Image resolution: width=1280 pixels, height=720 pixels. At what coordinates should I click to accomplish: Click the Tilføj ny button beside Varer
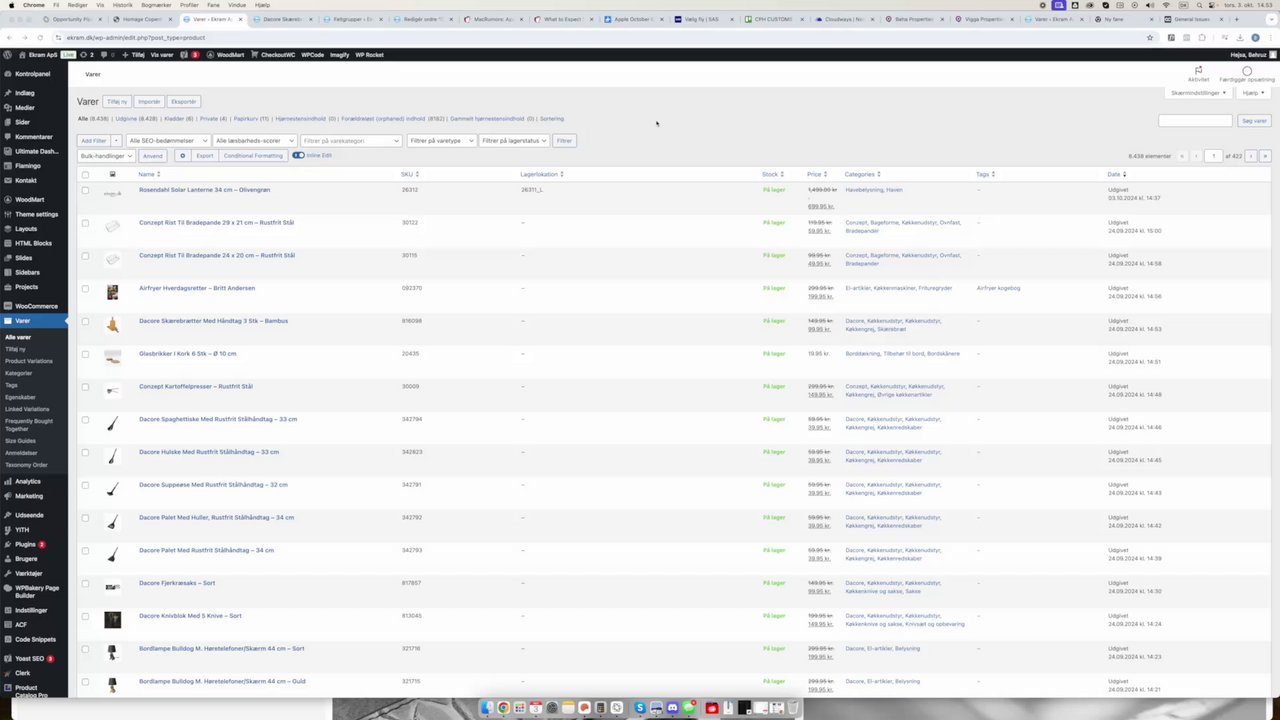pyautogui.click(x=117, y=102)
